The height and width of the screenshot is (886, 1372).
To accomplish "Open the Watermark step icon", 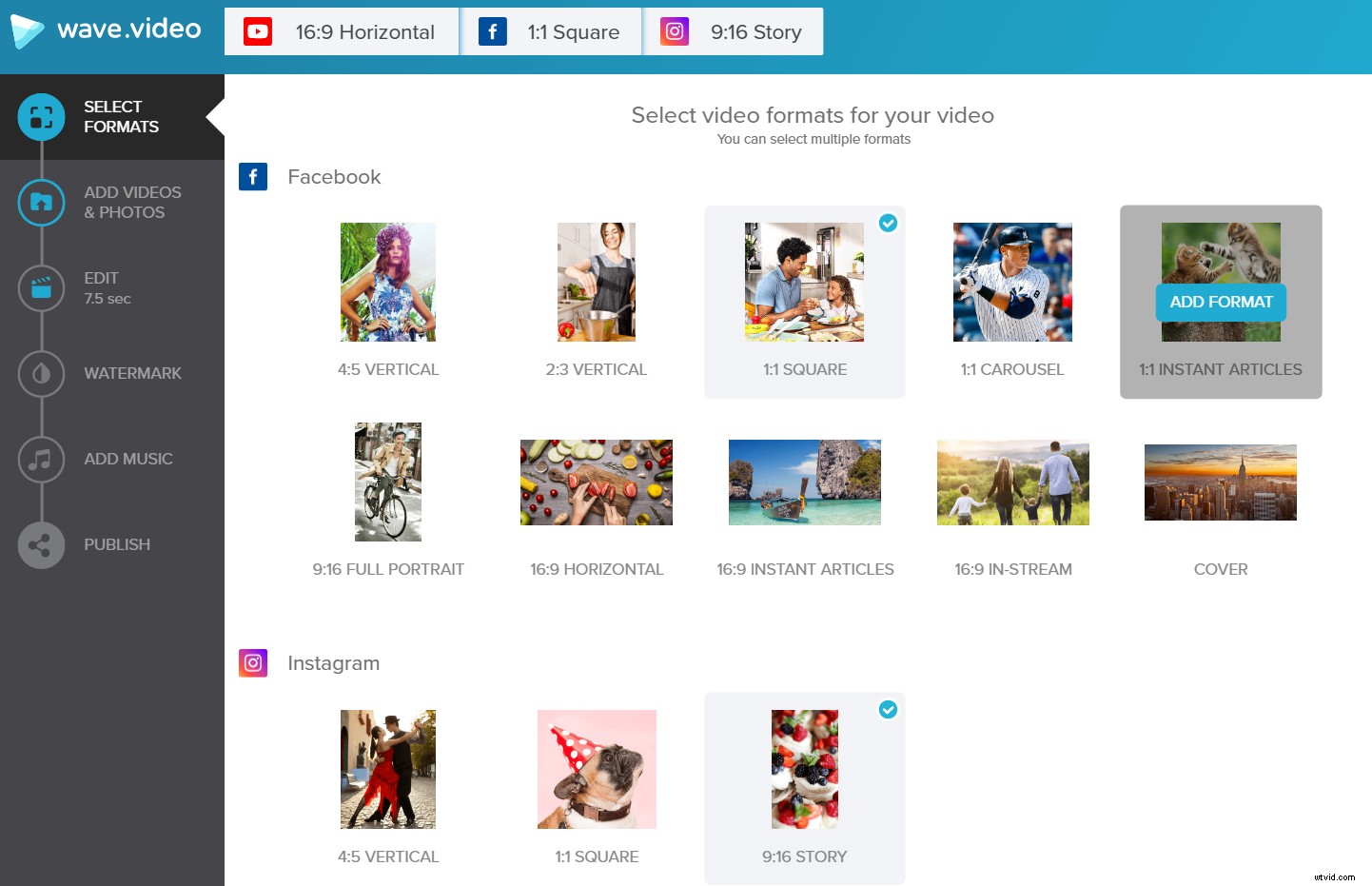I will coord(40,373).
